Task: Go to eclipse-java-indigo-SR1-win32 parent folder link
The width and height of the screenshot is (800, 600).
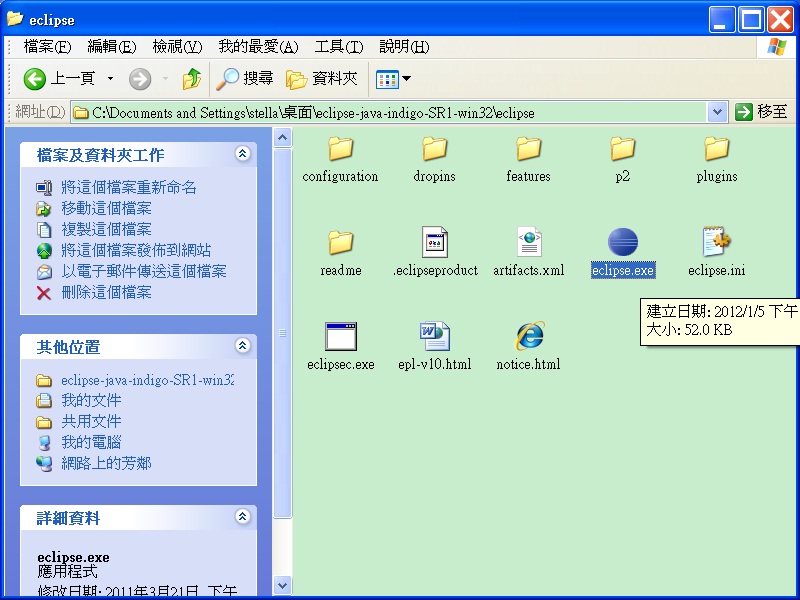Action: (x=147, y=380)
